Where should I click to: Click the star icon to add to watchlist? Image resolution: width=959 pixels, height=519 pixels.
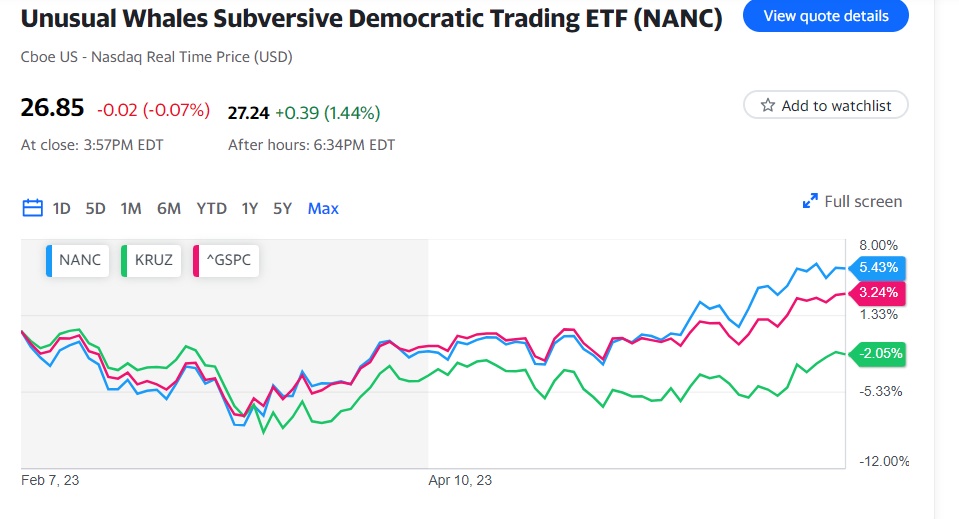click(768, 105)
